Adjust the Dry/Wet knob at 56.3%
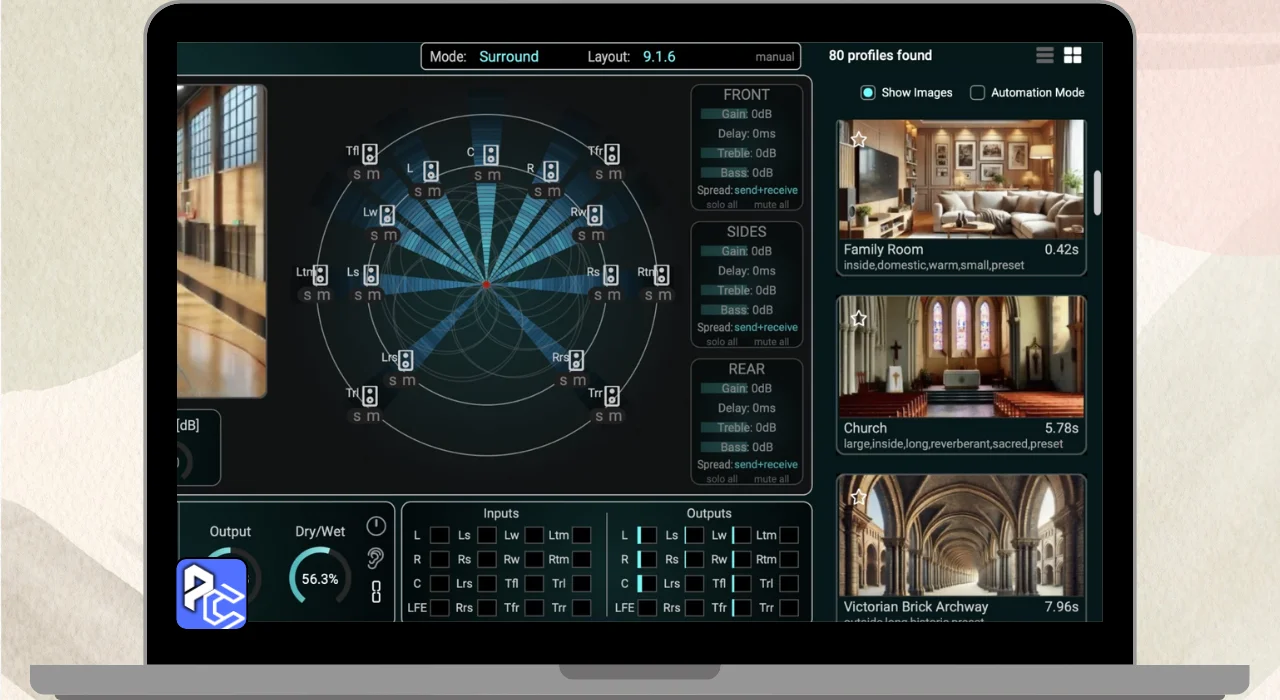Viewport: 1280px width, 700px height. pyautogui.click(x=320, y=578)
